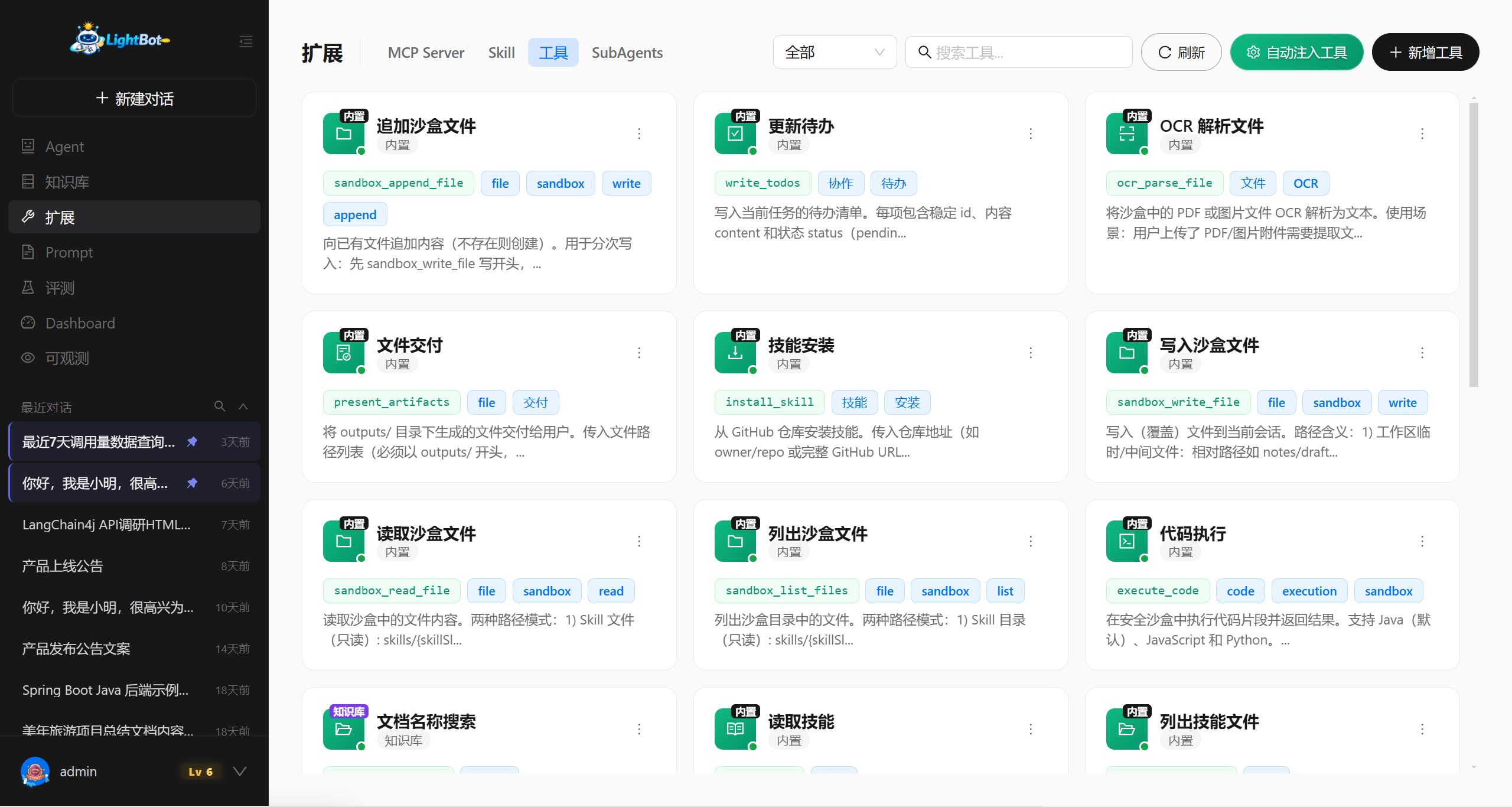This screenshot has width=1512, height=807.
Task: Expand the admin user menu chevron
Action: tap(240, 772)
